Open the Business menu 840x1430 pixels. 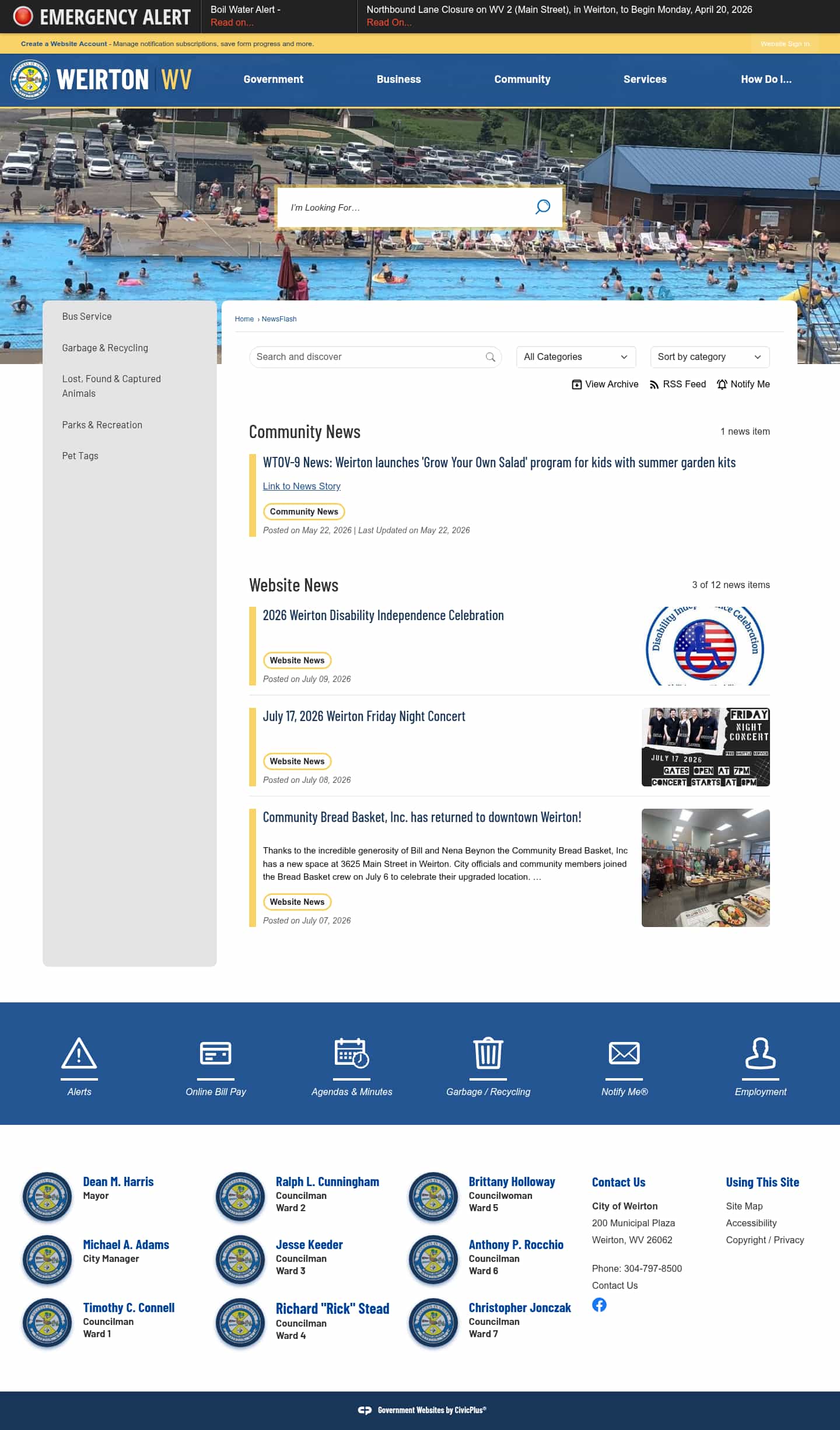point(398,79)
